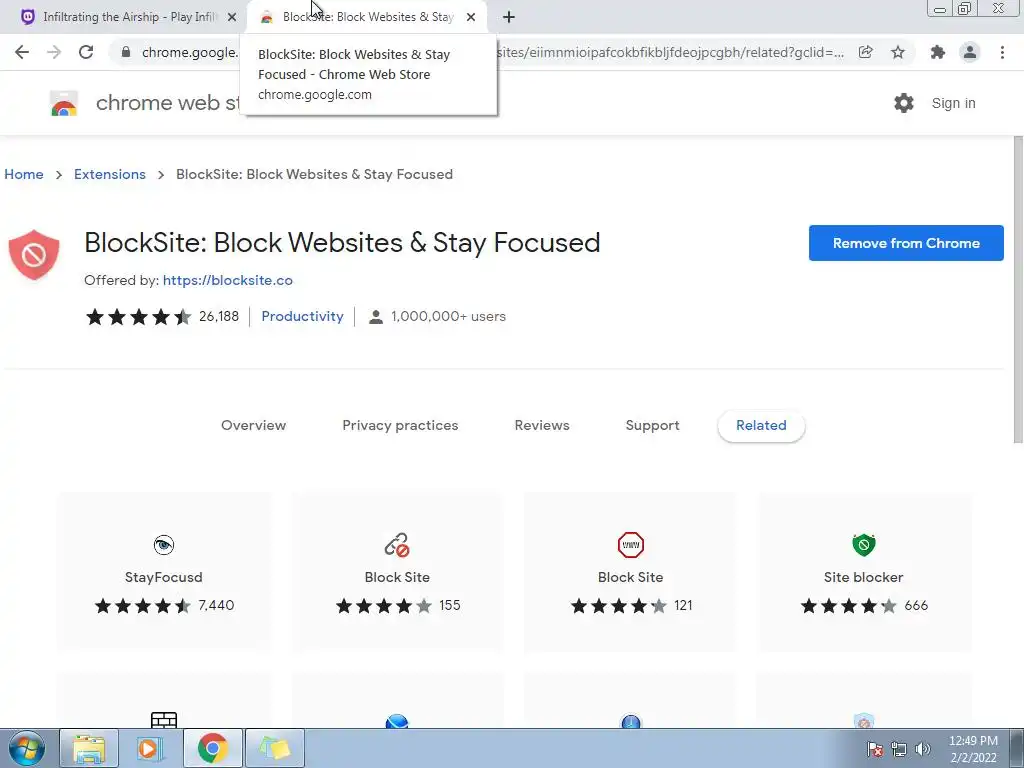Open Windows Explorer from taskbar
The image size is (1024, 768).
[89, 748]
